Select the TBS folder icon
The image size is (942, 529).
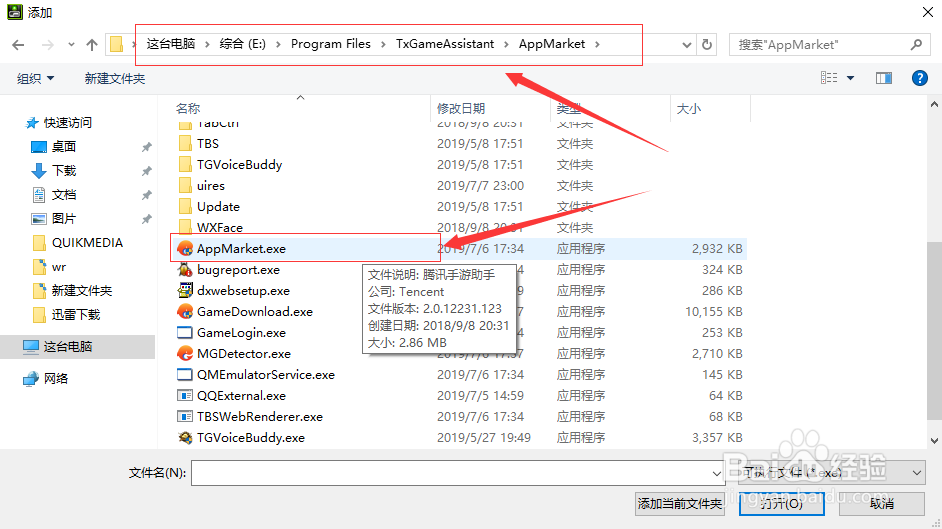coord(185,144)
